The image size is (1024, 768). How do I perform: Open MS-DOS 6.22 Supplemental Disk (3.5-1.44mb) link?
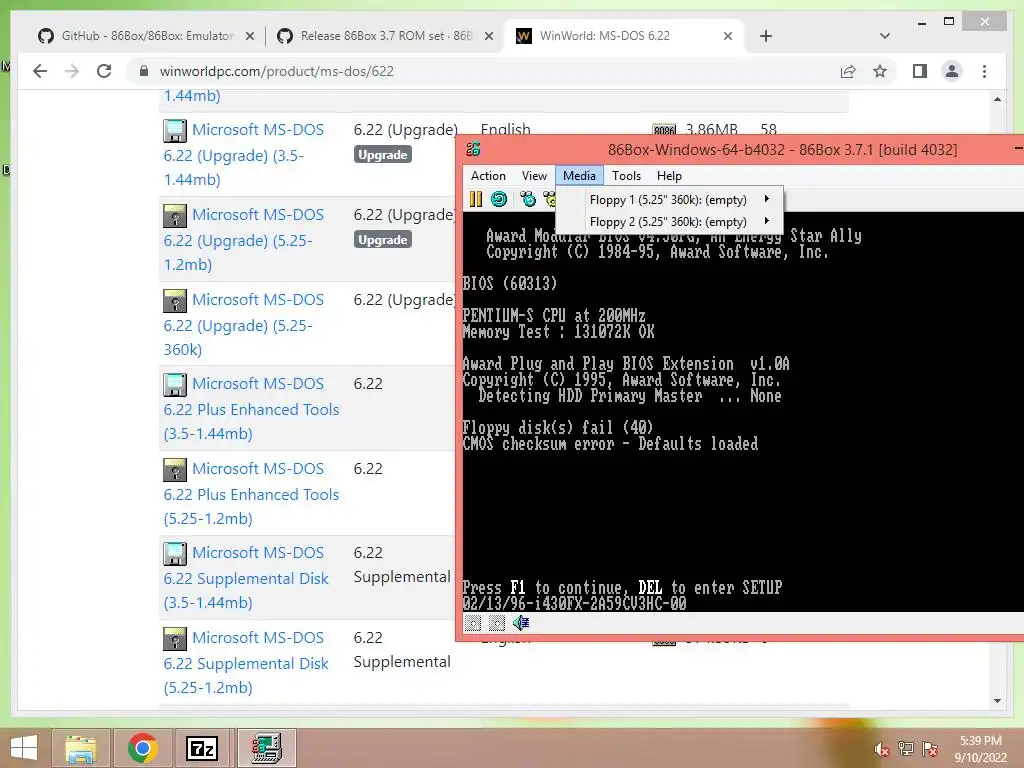pos(246,578)
